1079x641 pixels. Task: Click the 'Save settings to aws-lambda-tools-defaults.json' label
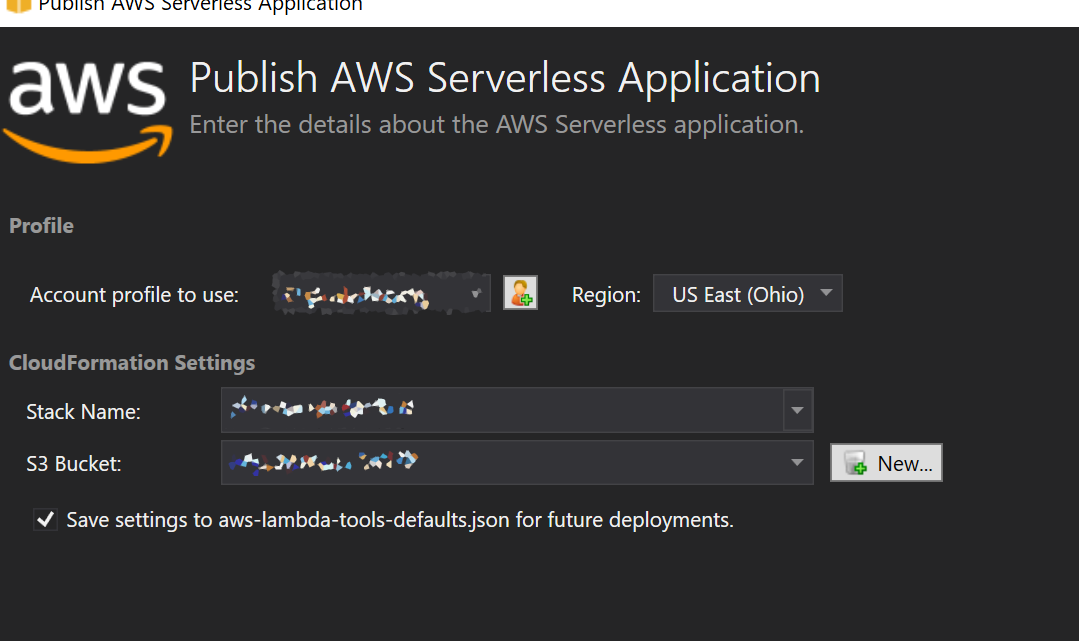point(400,520)
